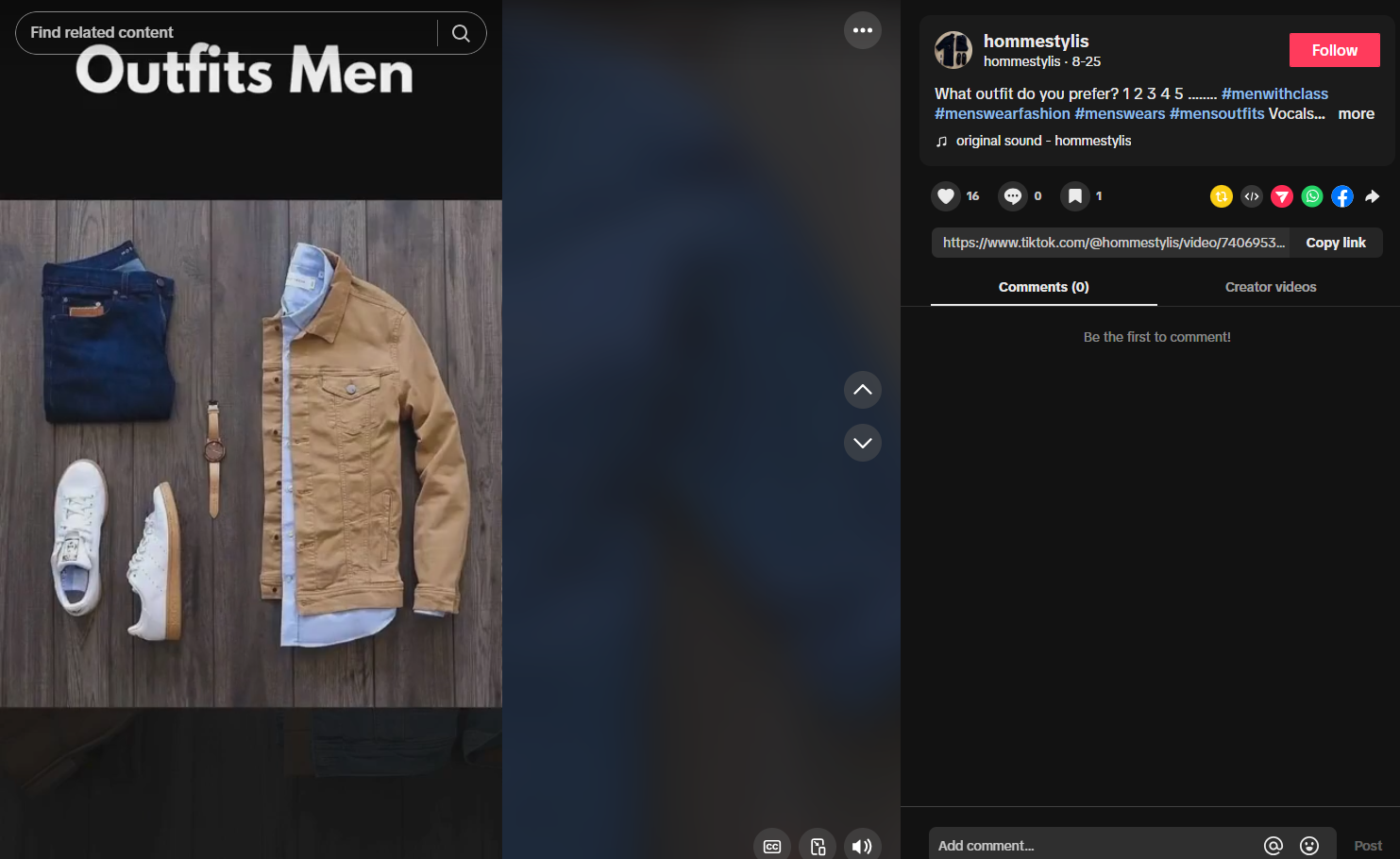The image size is (1400, 859).
Task: Click the outfit video to pause
Action: [x=251, y=453]
